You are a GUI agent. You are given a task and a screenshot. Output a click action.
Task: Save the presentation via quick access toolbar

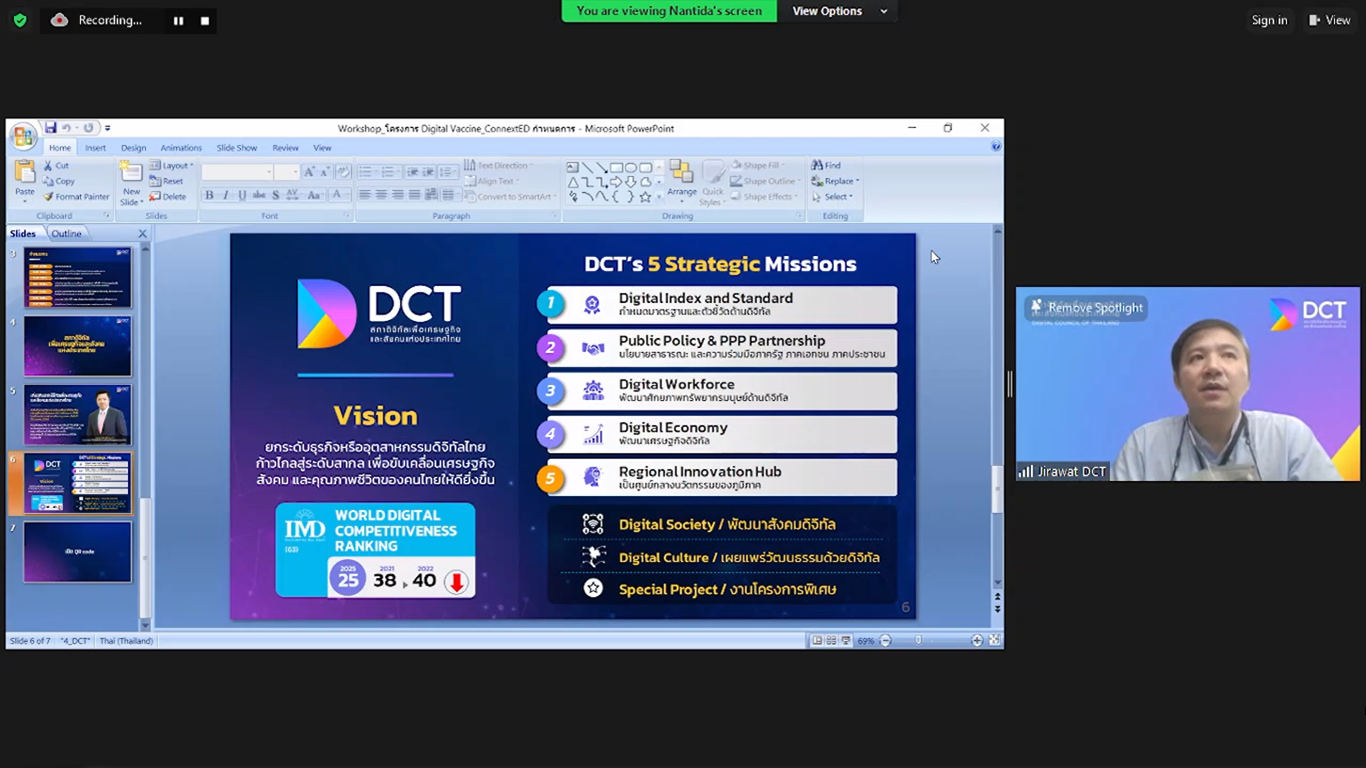50,128
